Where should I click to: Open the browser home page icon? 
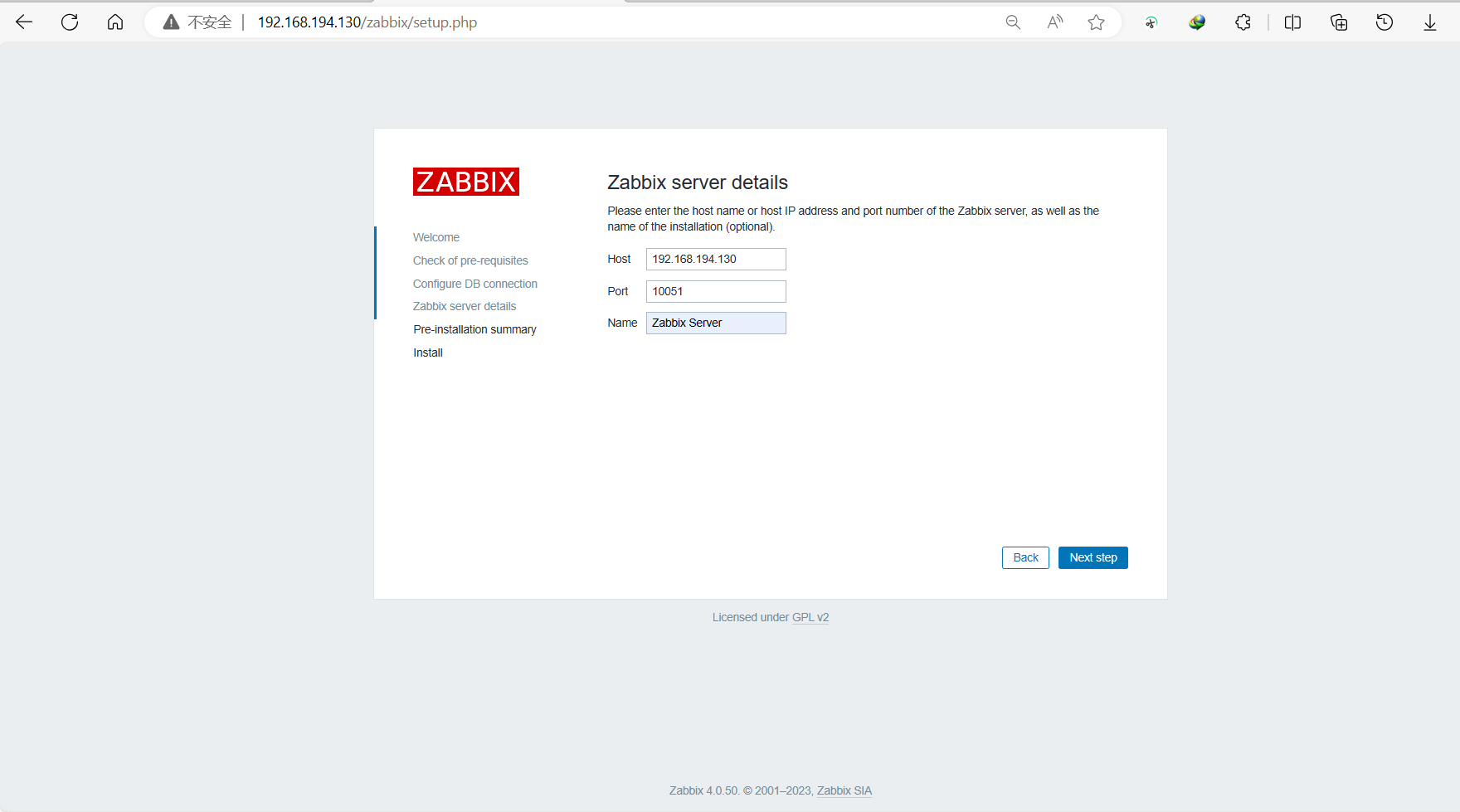pyautogui.click(x=115, y=22)
